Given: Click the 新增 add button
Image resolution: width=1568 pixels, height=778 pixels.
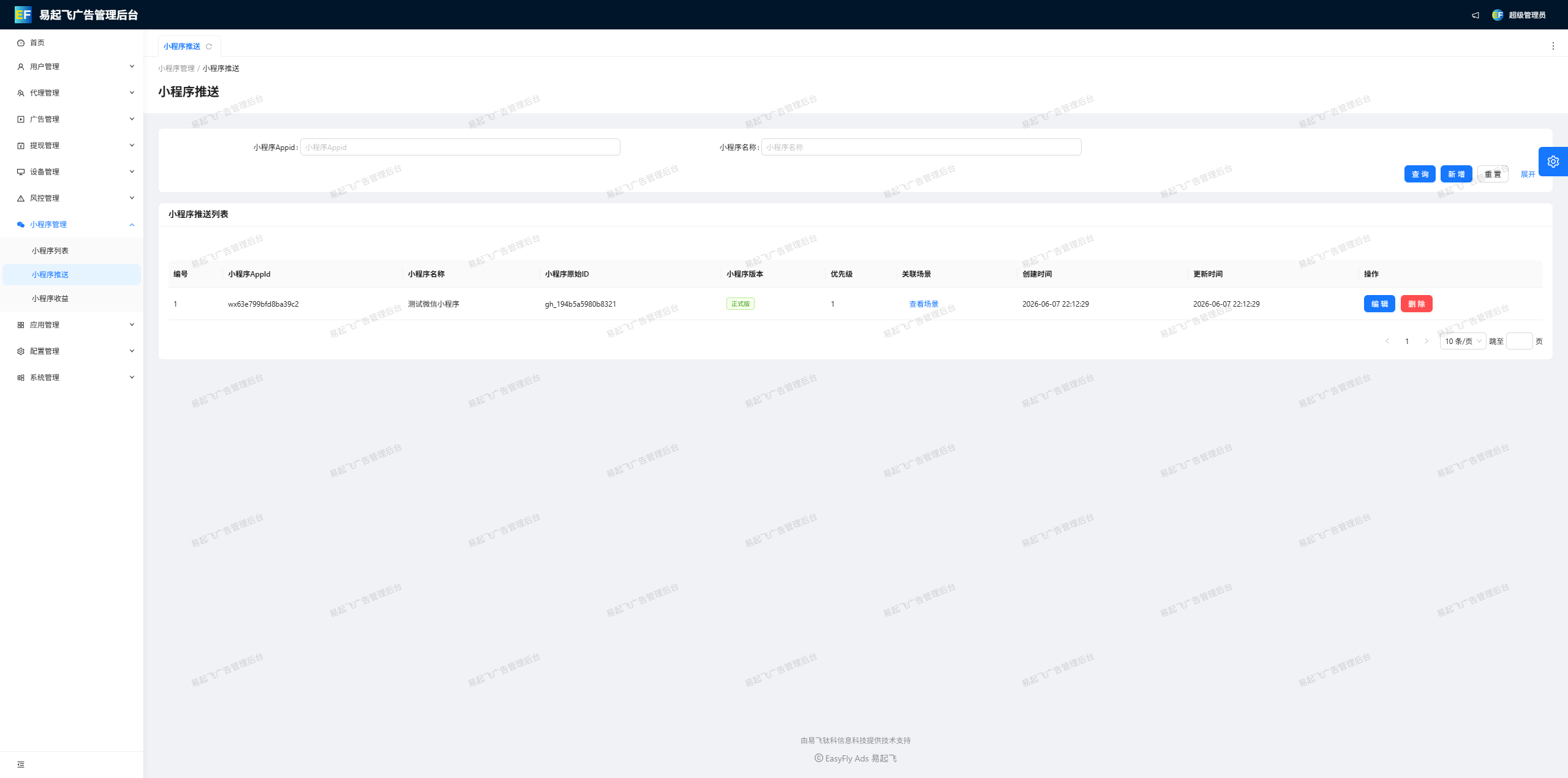Looking at the screenshot, I should (1456, 174).
